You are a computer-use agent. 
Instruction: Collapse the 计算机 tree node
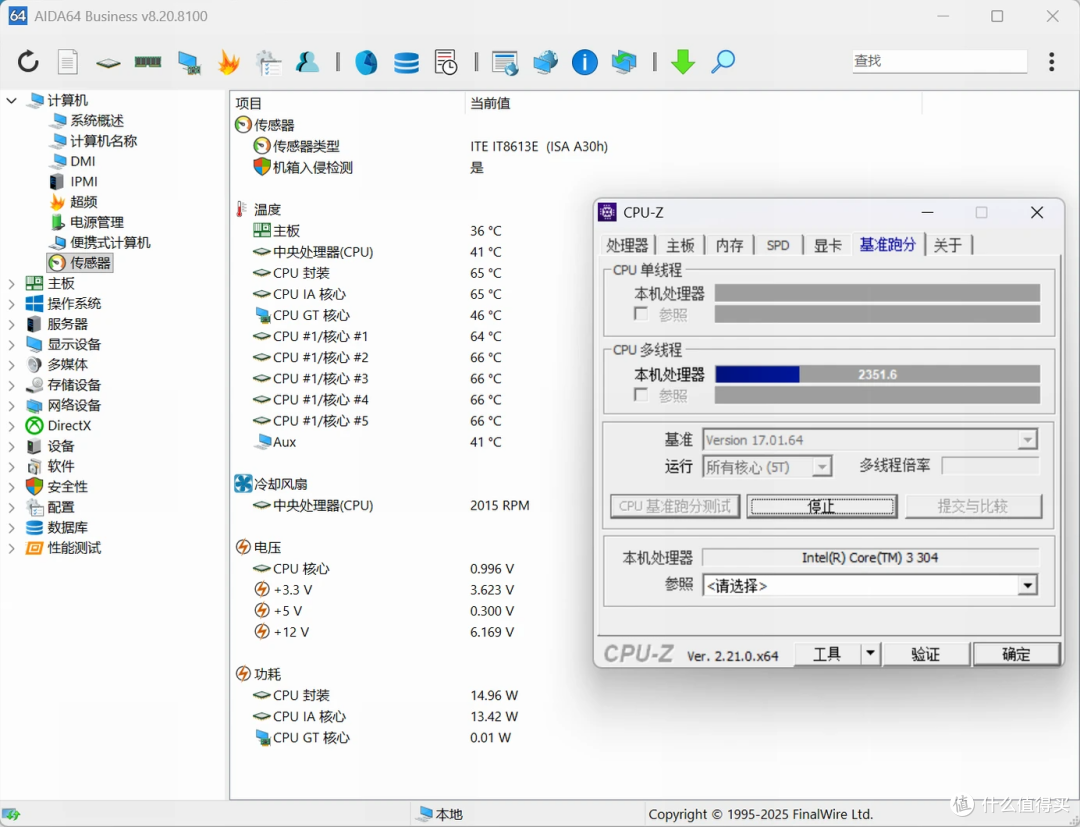click(x=11, y=101)
